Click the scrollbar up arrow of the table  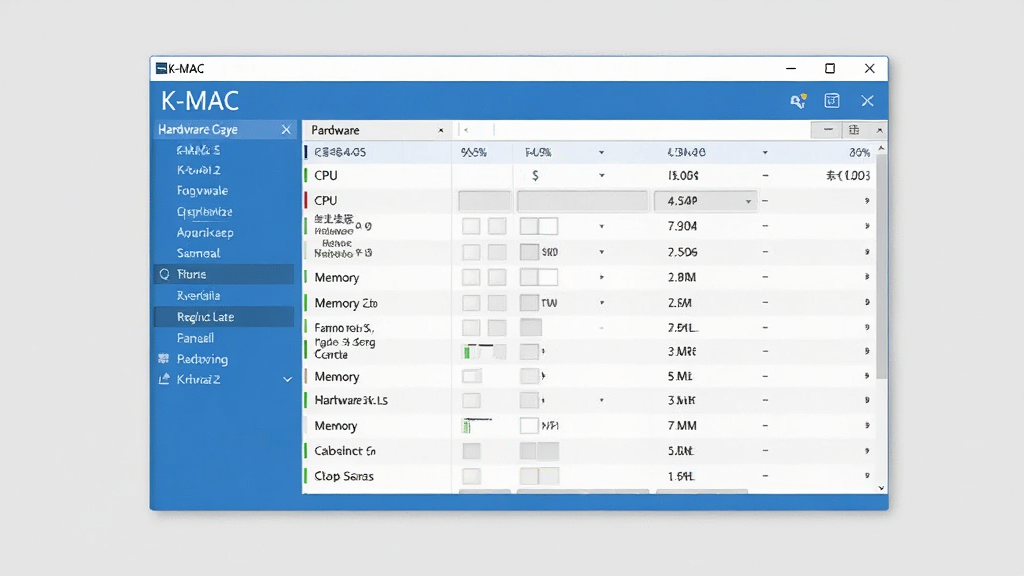click(882, 148)
